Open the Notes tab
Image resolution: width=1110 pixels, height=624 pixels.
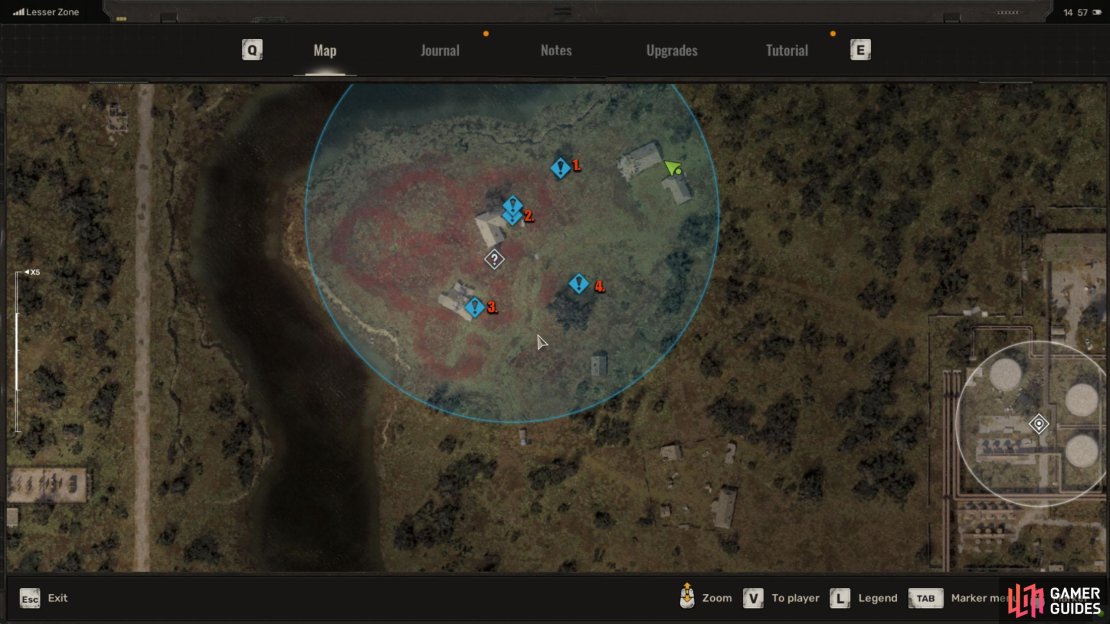click(x=556, y=50)
